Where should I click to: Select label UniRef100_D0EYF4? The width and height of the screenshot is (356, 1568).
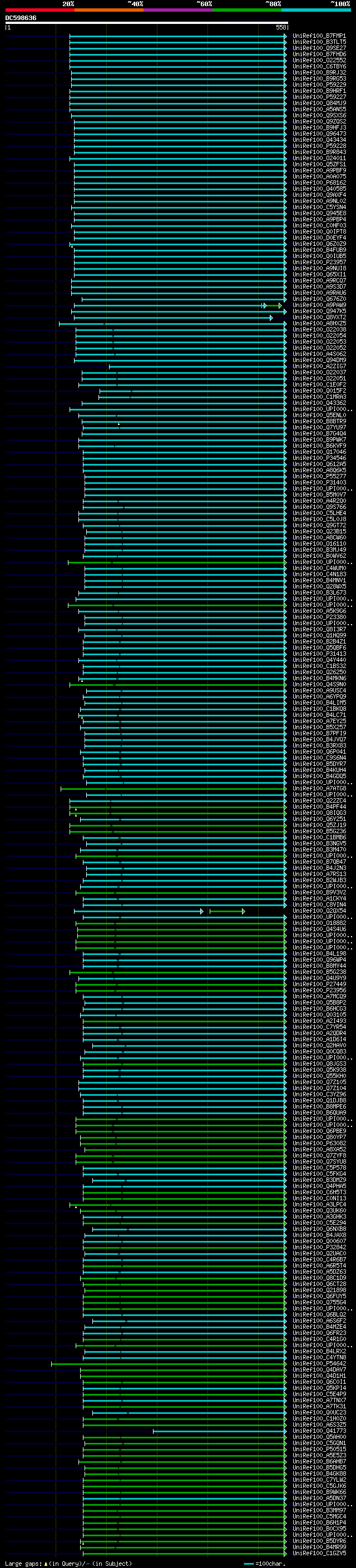319,238
